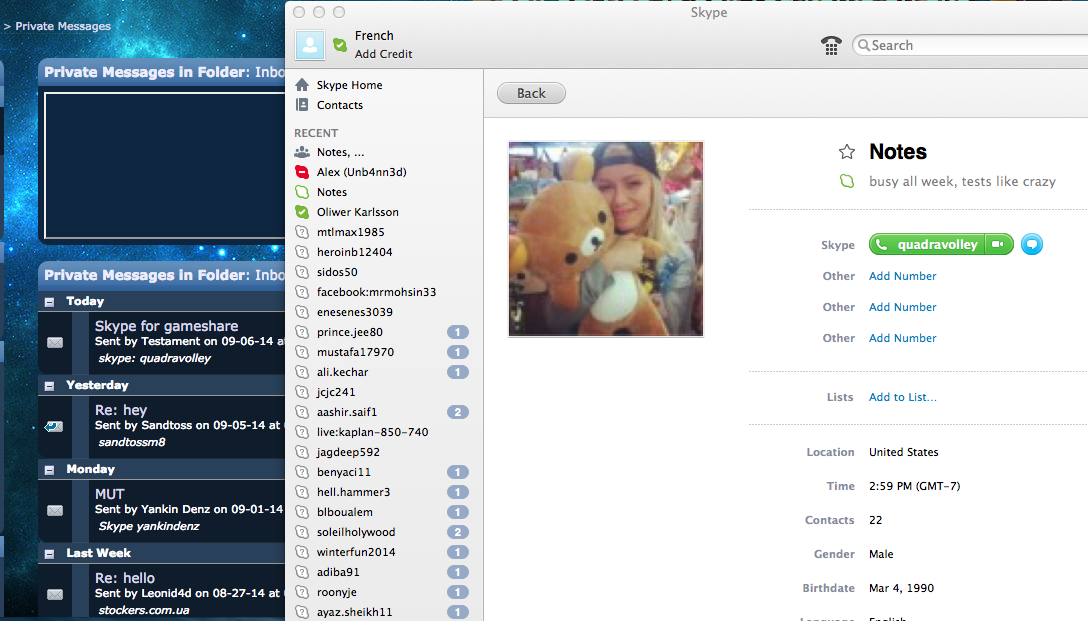The height and width of the screenshot is (621, 1088).
Task: Send an instant message via blue chat icon
Action: [x=1032, y=244]
